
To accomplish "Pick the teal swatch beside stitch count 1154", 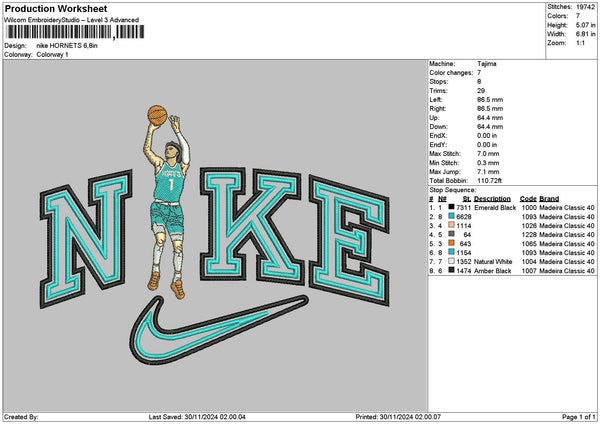I will coord(451,252).
